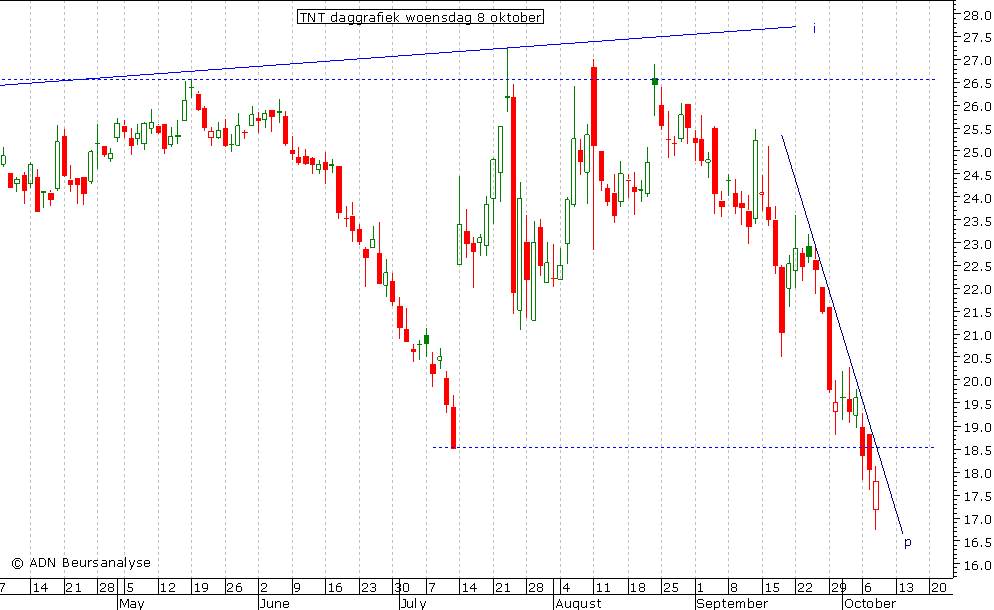
Task: Click date label 22 on time axis
Action: (x=804, y=587)
